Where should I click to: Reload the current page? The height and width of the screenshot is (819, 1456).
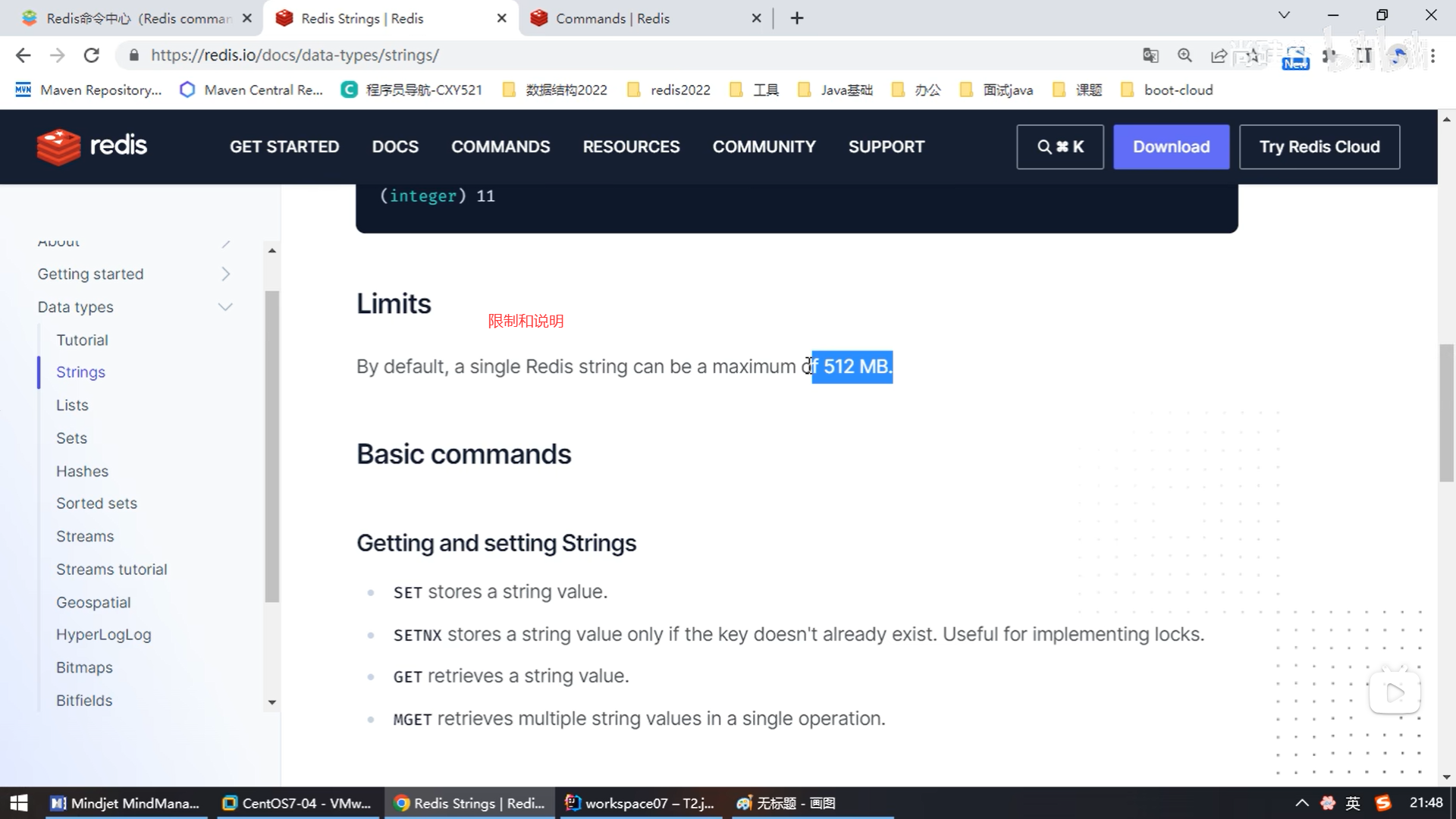point(92,55)
